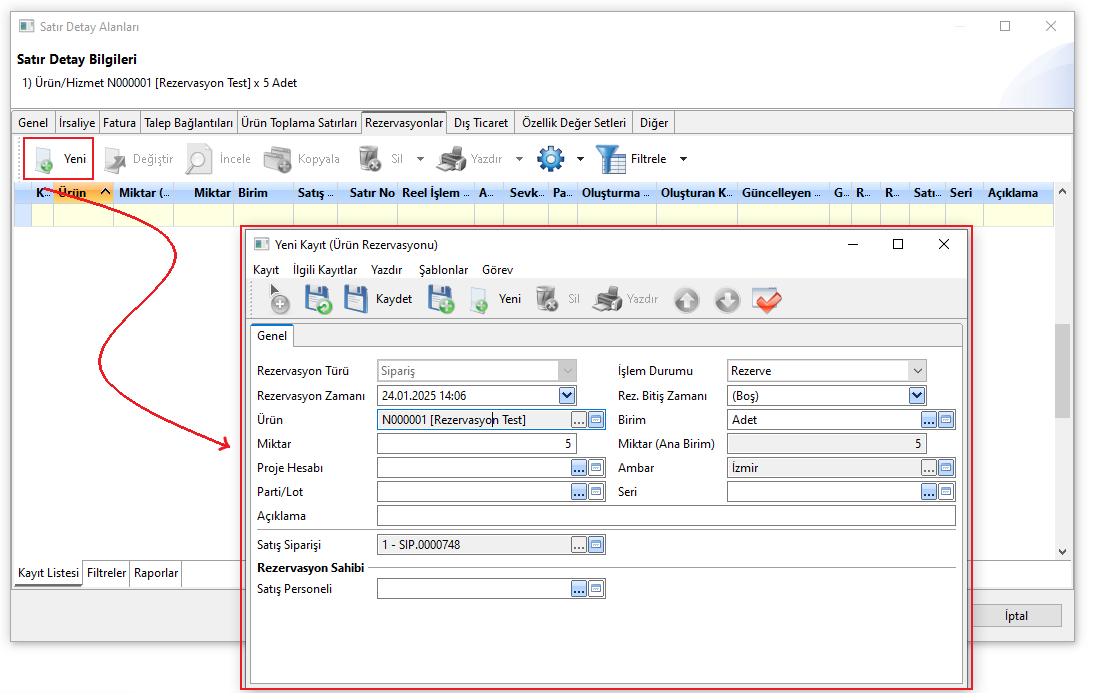Switch to the Dış Ticaret tab
This screenshot has height=693, width=1103.
click(481, 123)
